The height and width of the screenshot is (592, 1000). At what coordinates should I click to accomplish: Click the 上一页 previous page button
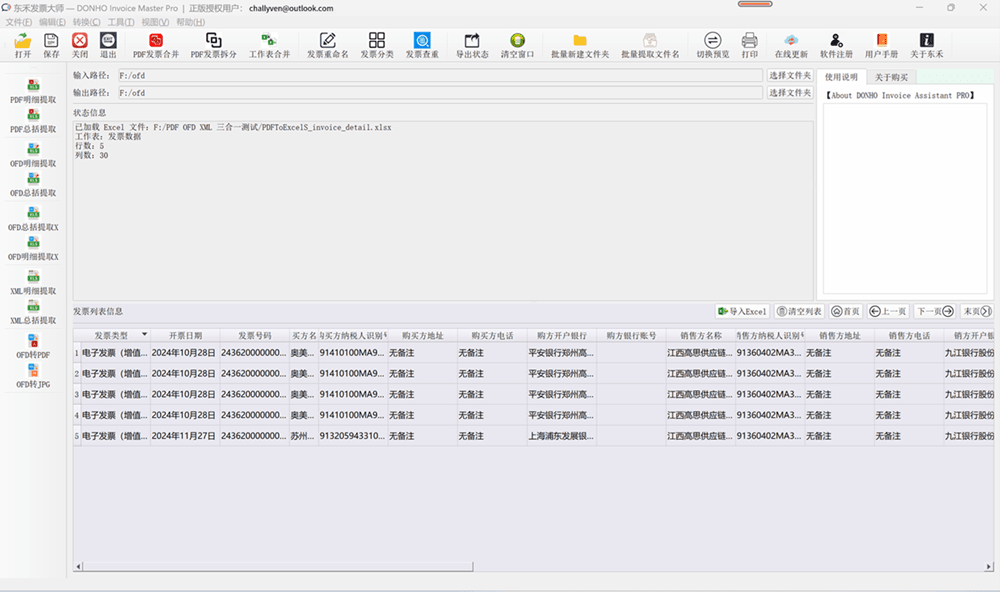(x=888, y=311)
